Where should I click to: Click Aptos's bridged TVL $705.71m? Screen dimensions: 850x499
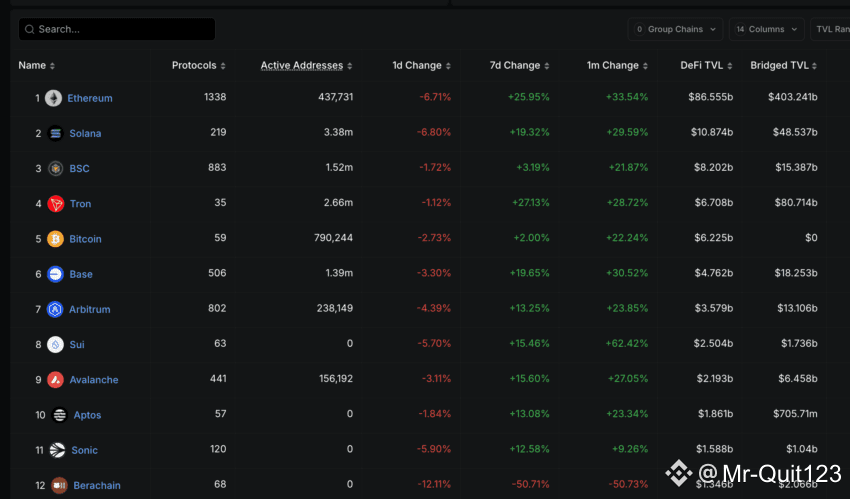(795, 414)
